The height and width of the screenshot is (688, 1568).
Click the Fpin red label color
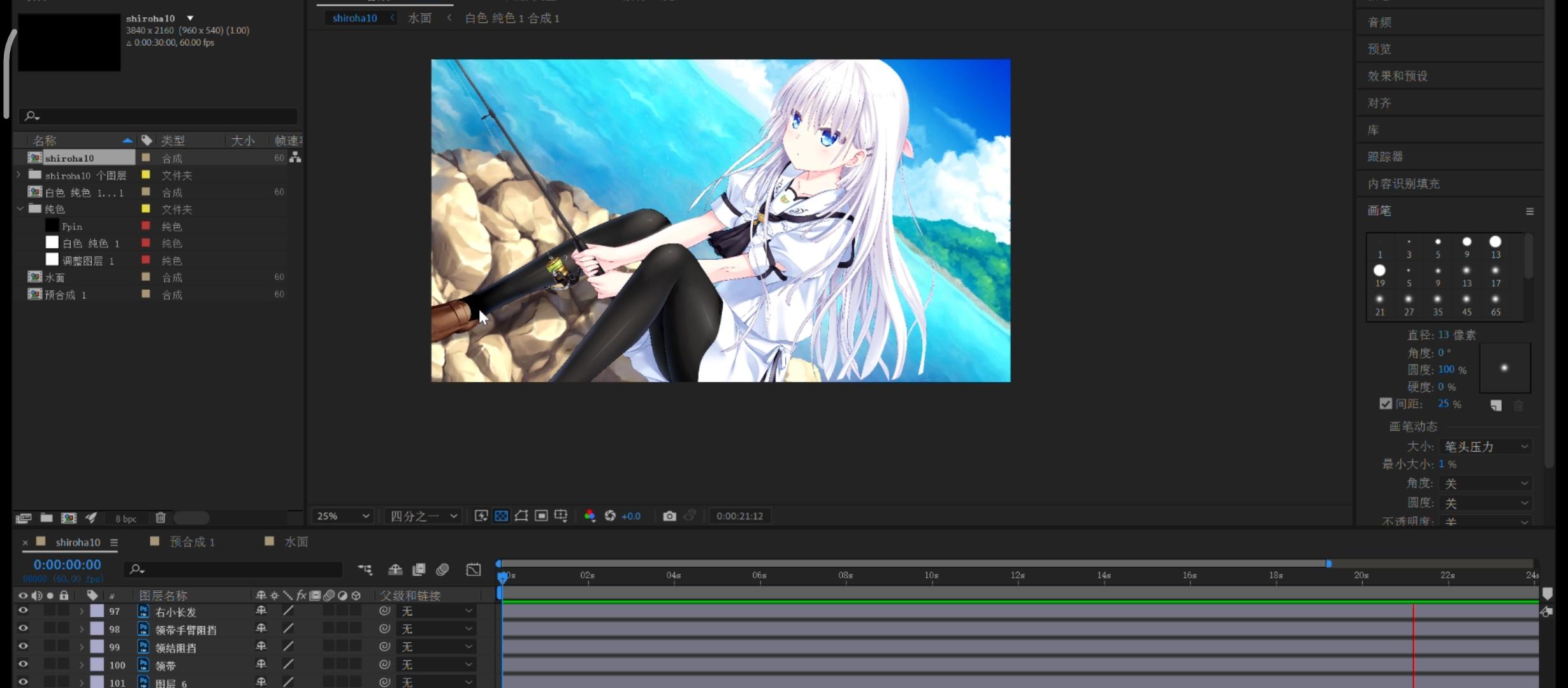[146, 226]
